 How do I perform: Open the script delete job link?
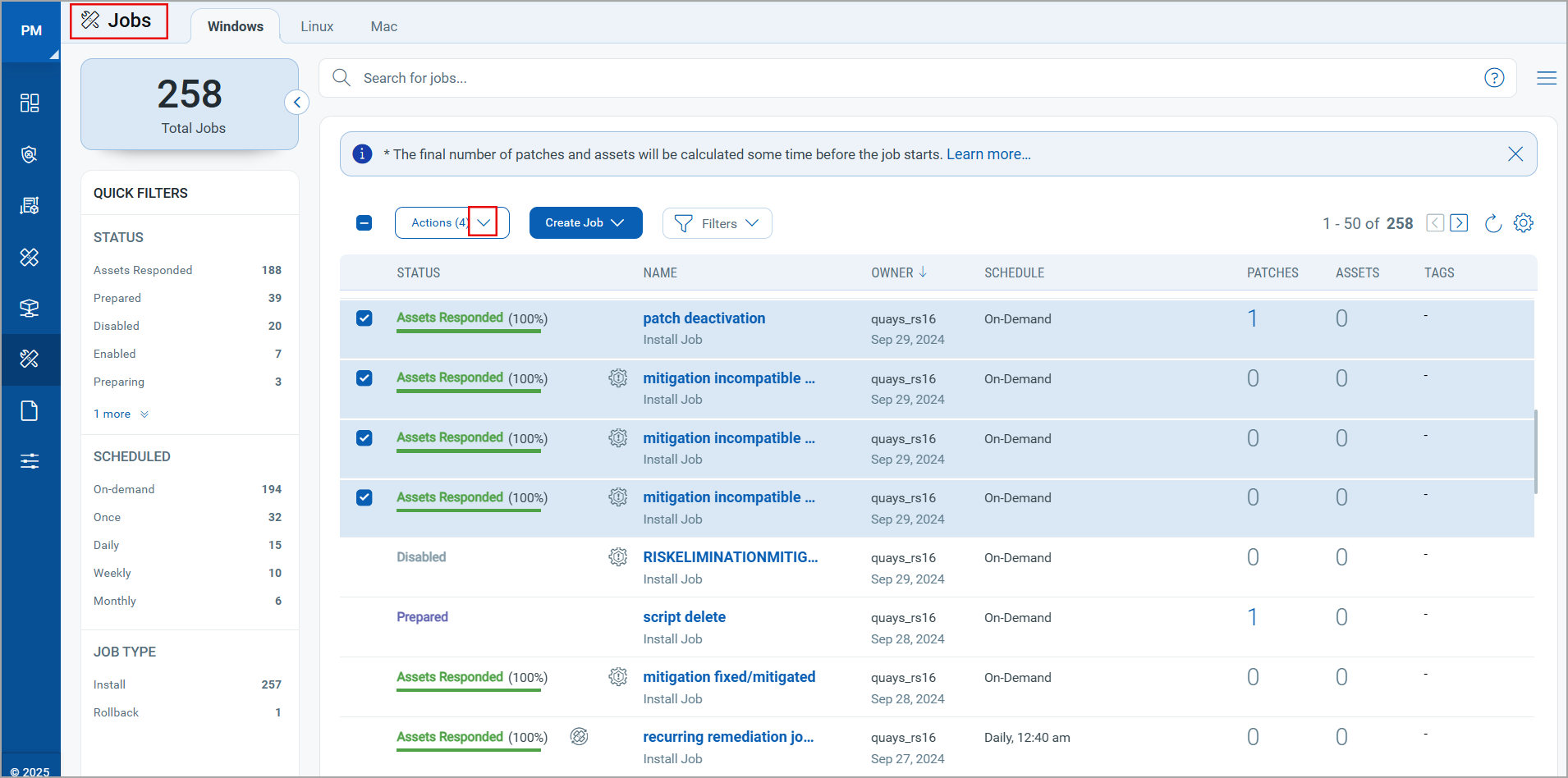(684, 617)
